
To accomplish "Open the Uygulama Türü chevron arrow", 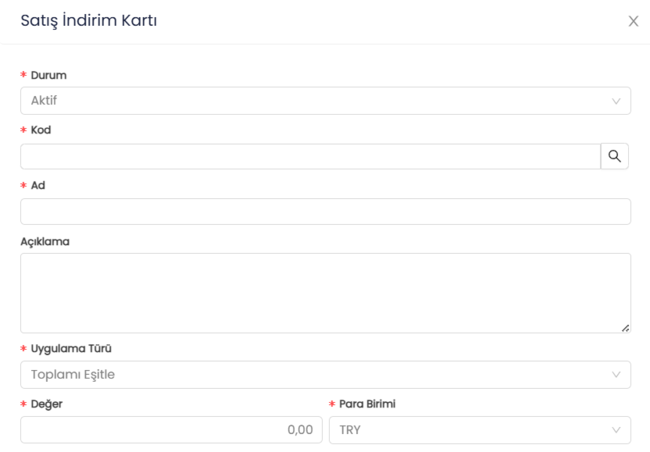I will pyautogui.click(x=616, y=374).
